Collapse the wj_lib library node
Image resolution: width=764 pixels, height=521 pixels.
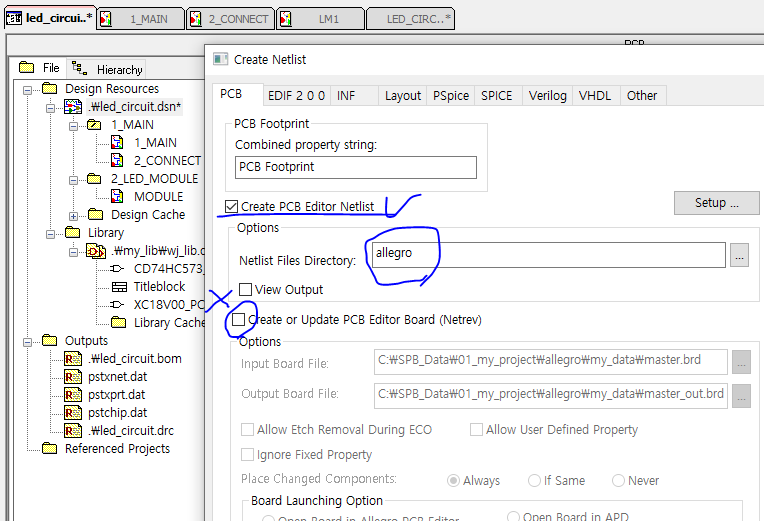[74, 252]
